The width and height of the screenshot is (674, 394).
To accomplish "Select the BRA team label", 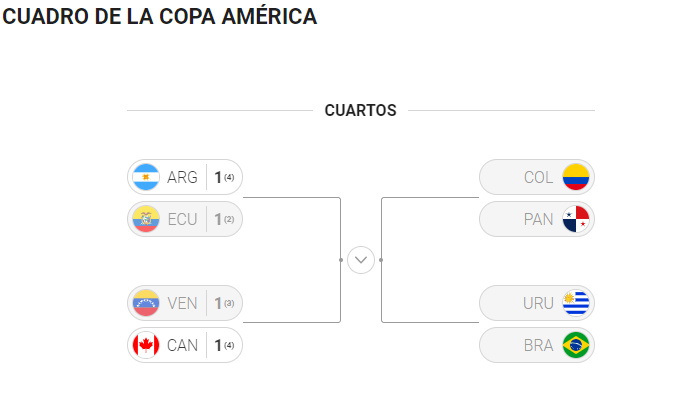I will [x=538, y=345].
